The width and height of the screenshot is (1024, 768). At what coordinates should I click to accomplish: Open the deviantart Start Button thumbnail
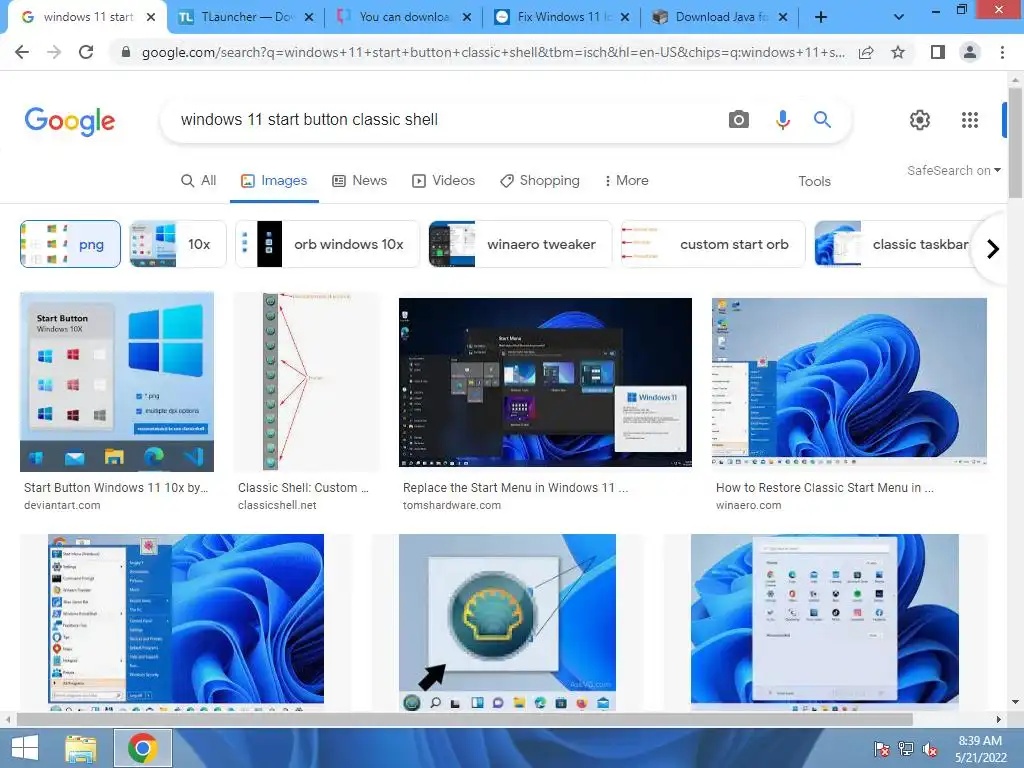click(117, 381)
